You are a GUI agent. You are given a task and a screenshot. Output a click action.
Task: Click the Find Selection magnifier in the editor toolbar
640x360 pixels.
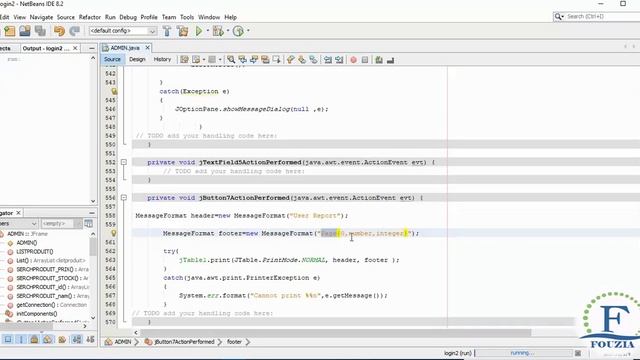tap(231, 60)
